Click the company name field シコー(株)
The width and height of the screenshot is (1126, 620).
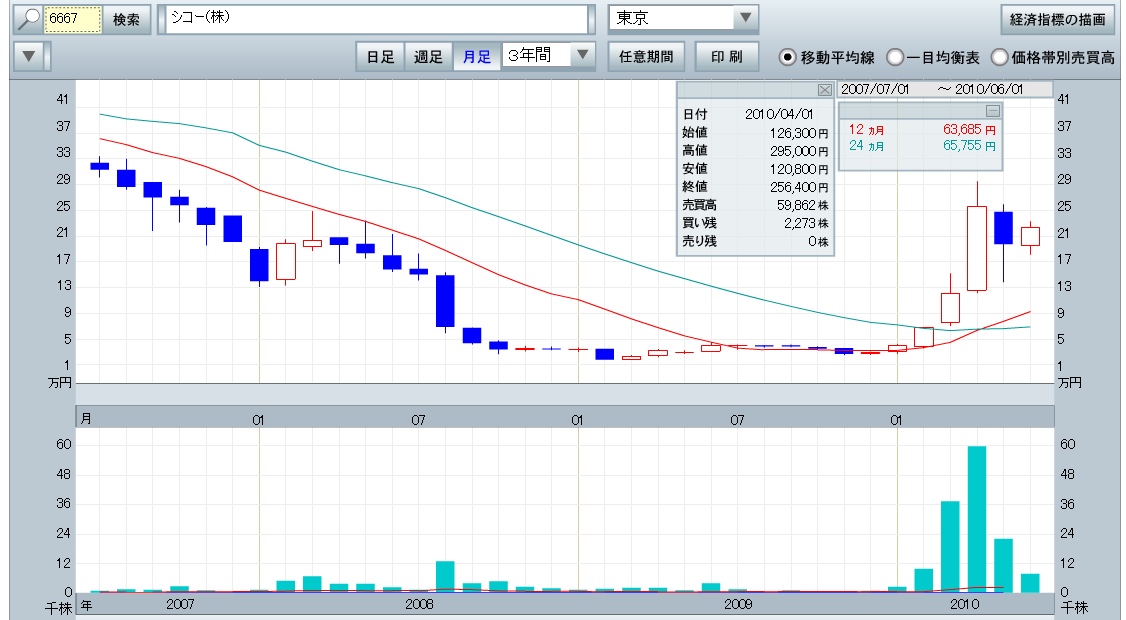pyautogui.click(x=377, y=20)
